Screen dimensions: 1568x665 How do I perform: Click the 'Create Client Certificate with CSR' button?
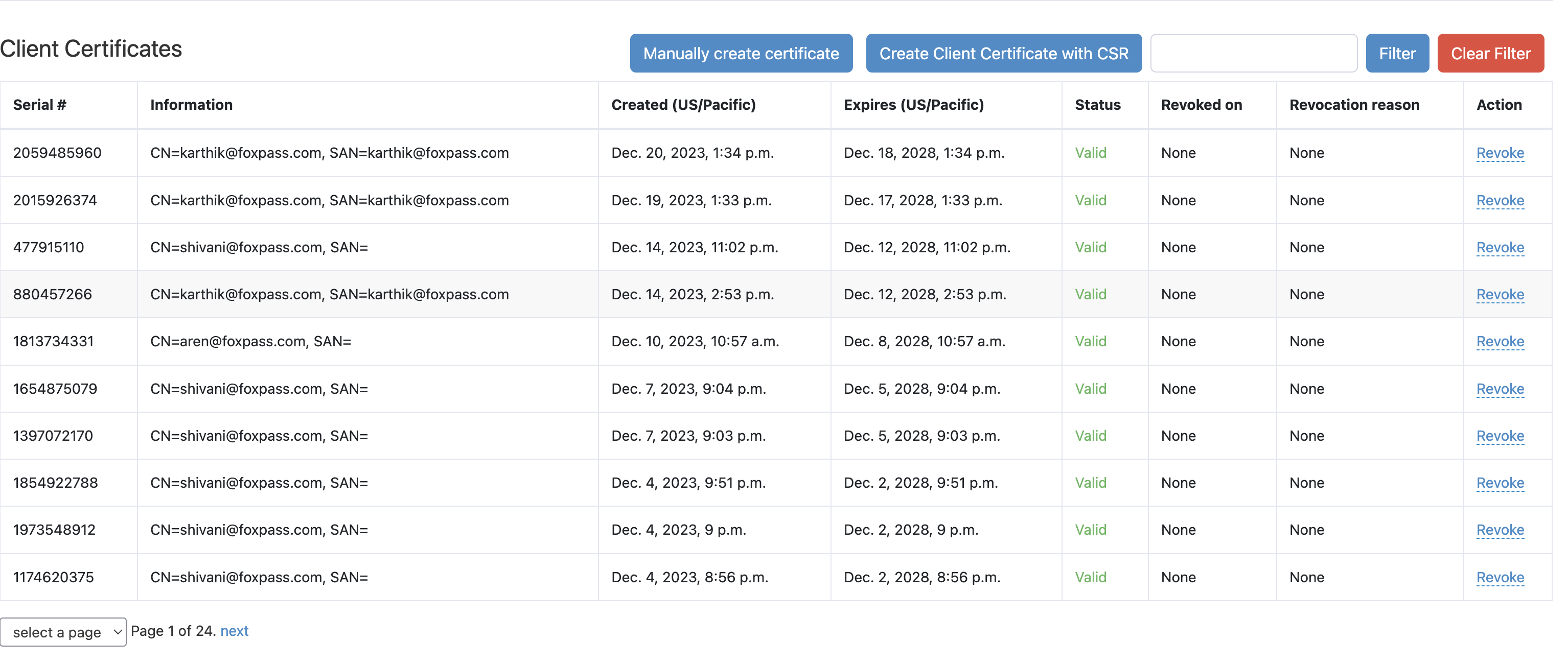1004,53
